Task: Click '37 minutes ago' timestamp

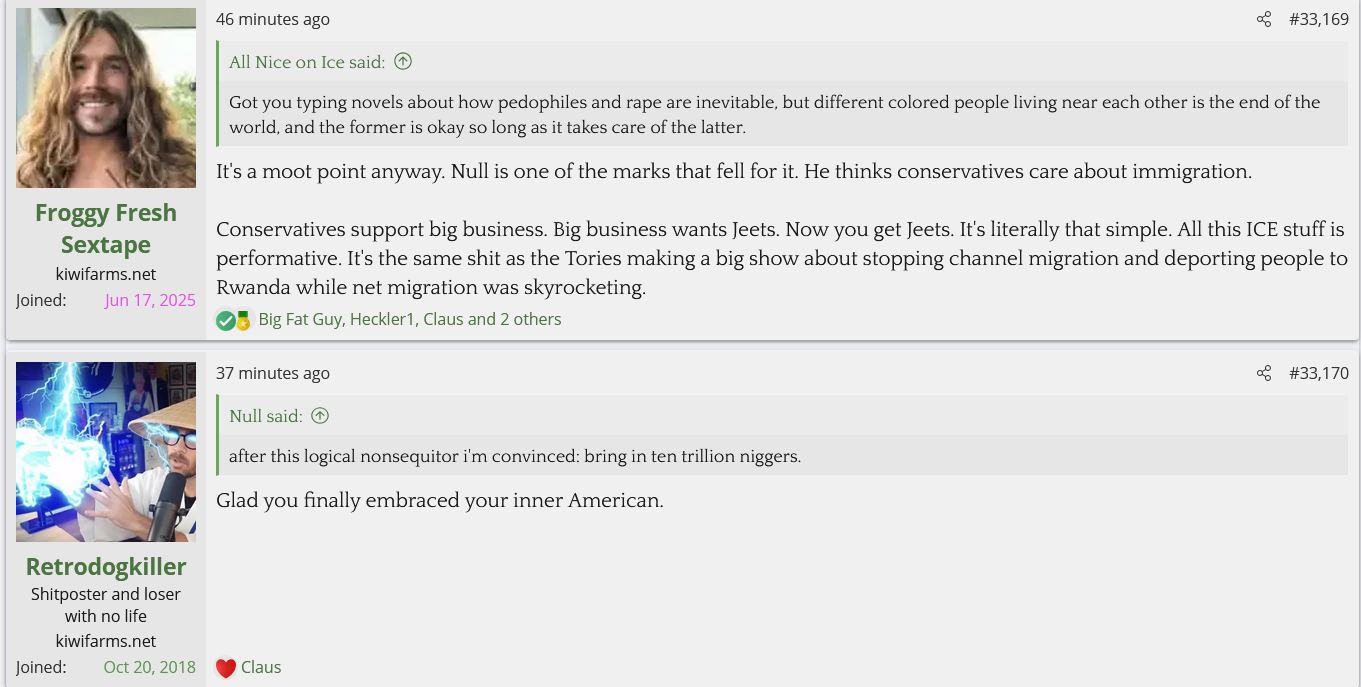Action: 272,373
